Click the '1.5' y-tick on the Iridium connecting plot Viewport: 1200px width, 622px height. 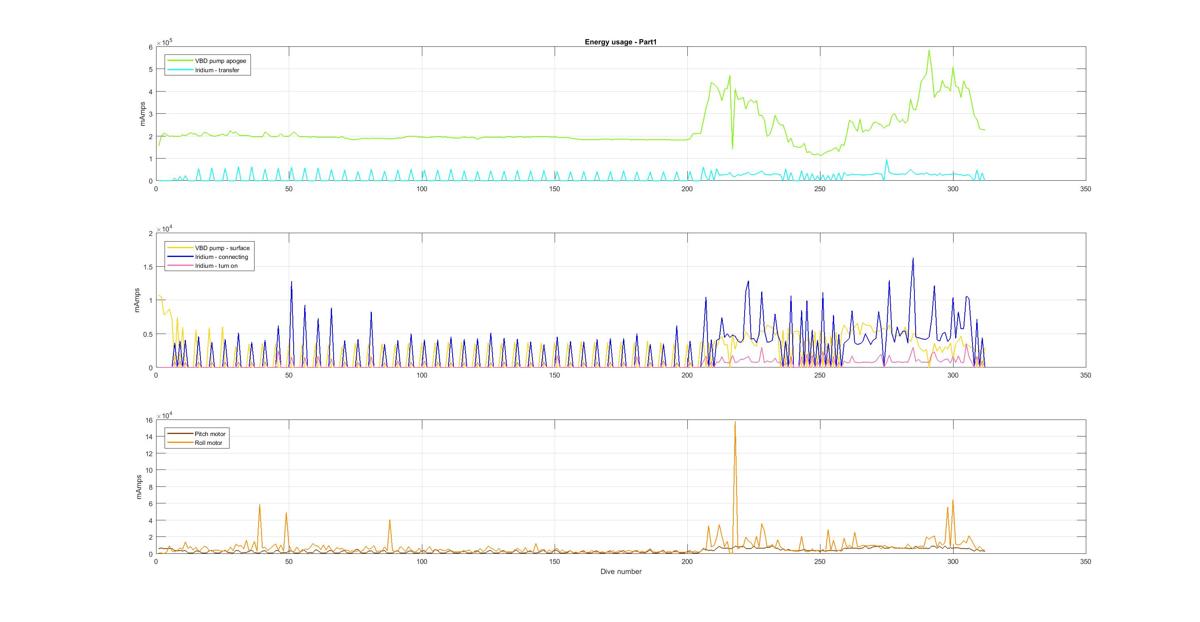pos(147,267)
